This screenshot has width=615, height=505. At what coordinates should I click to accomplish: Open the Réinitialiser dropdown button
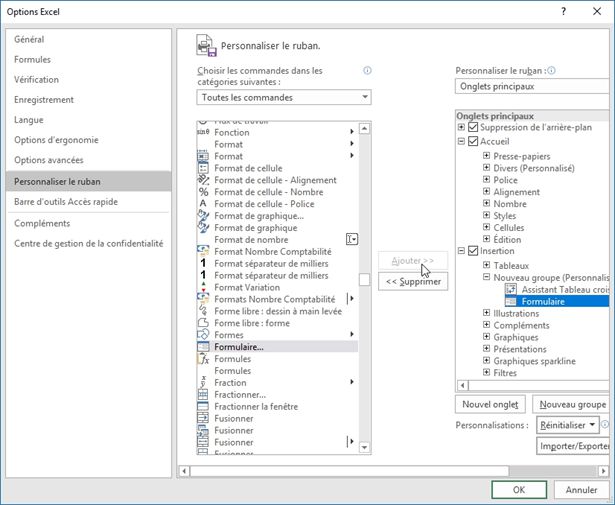568,425
